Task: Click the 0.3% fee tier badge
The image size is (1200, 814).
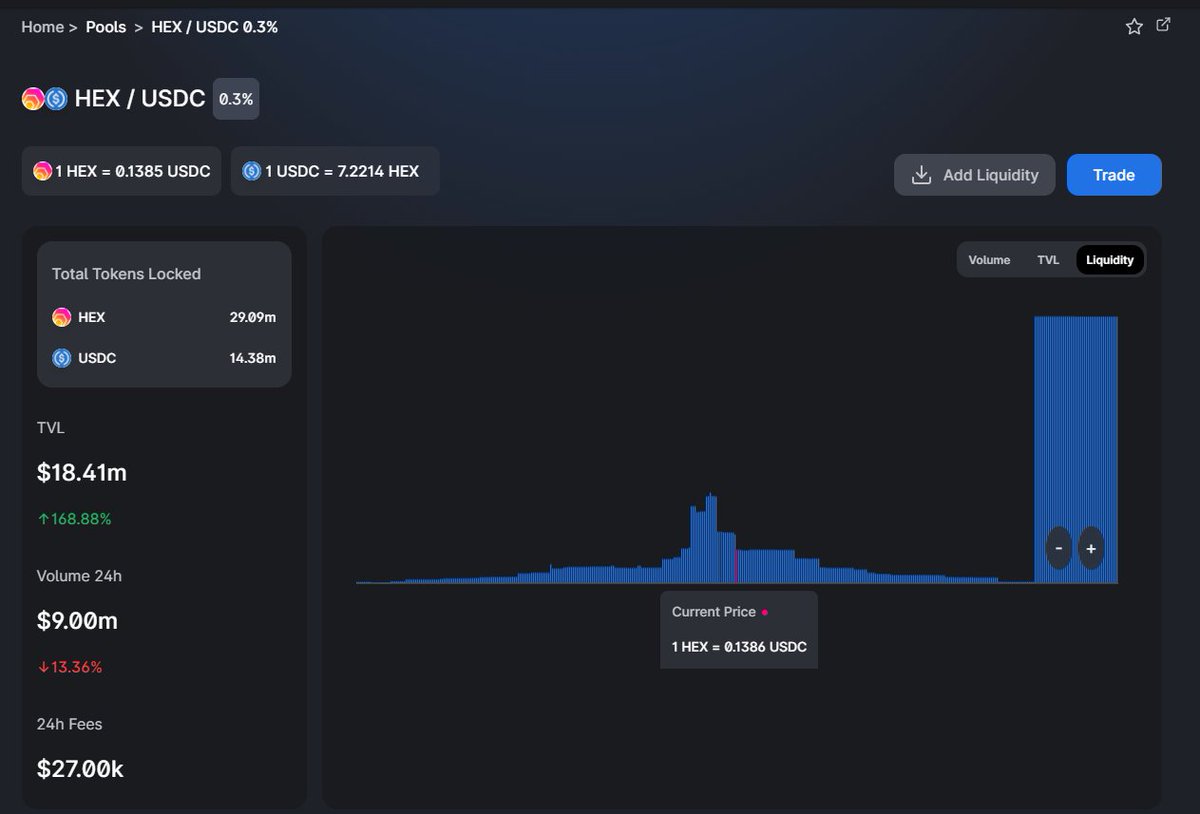Action: [x=236, y=99]
